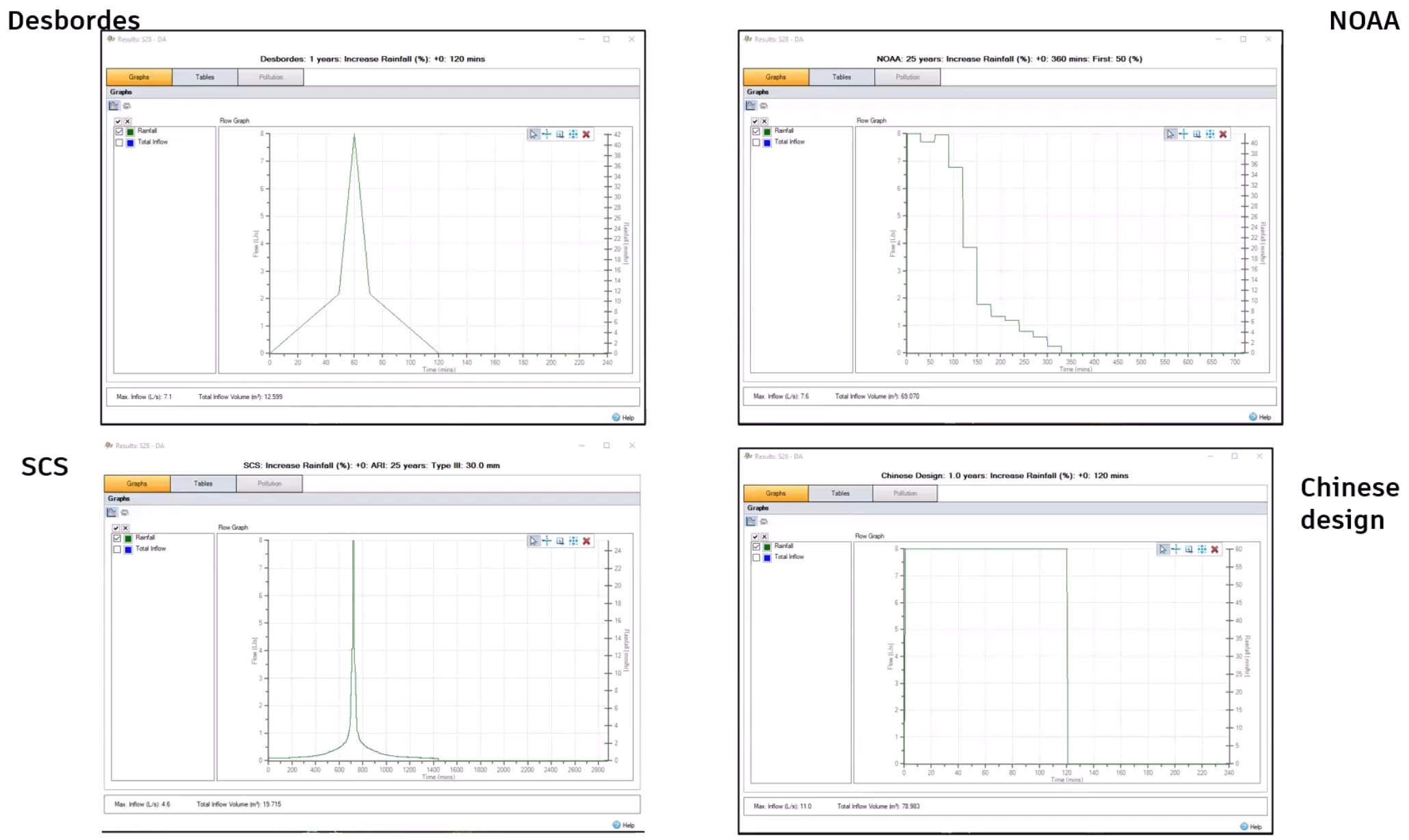
Task: Click green Rainfall color swatch in Desbordes legend
Action: coord(130,131)
